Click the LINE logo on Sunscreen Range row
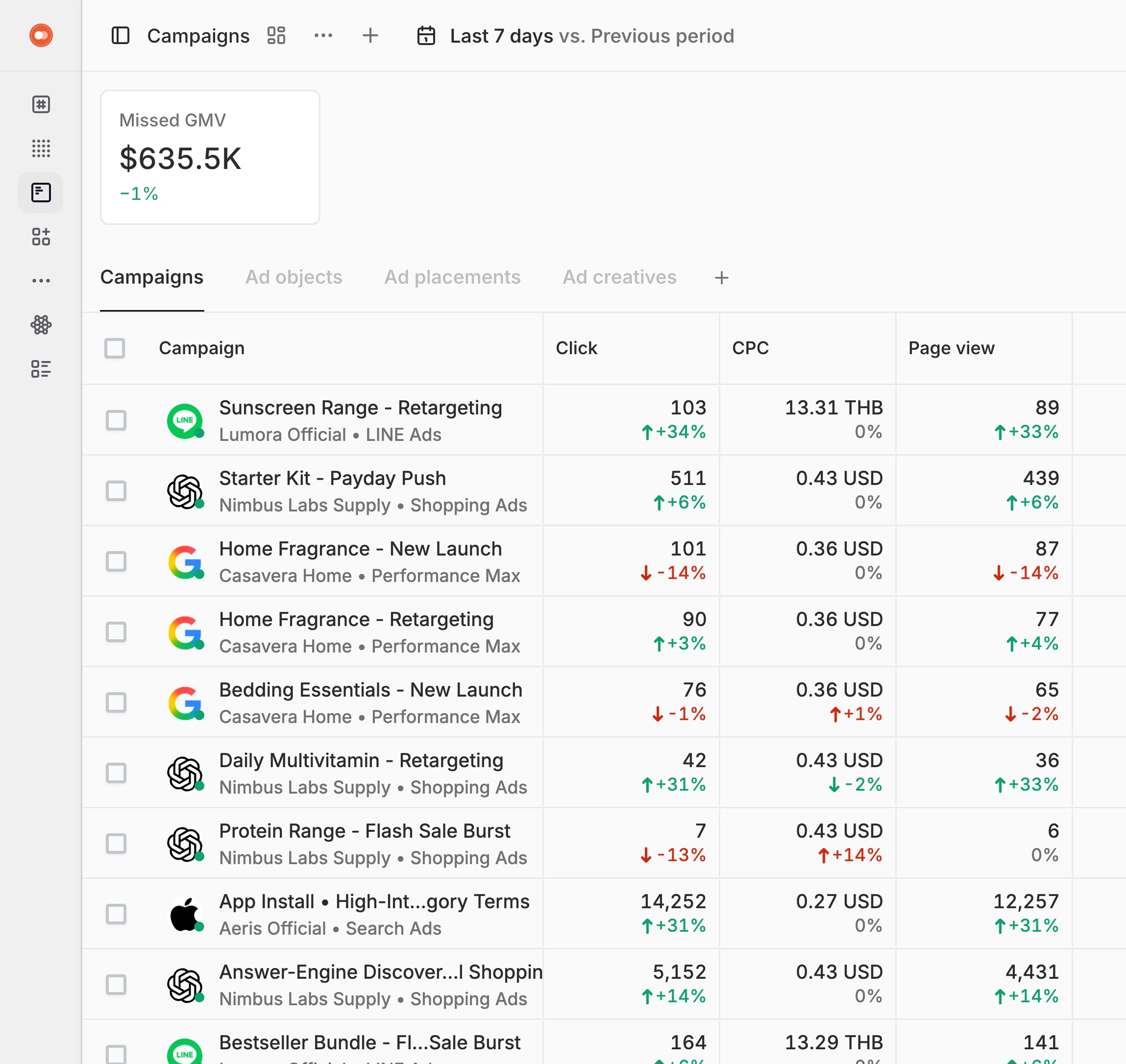This screenshot has height=1064, width=1126. [185, 420]
